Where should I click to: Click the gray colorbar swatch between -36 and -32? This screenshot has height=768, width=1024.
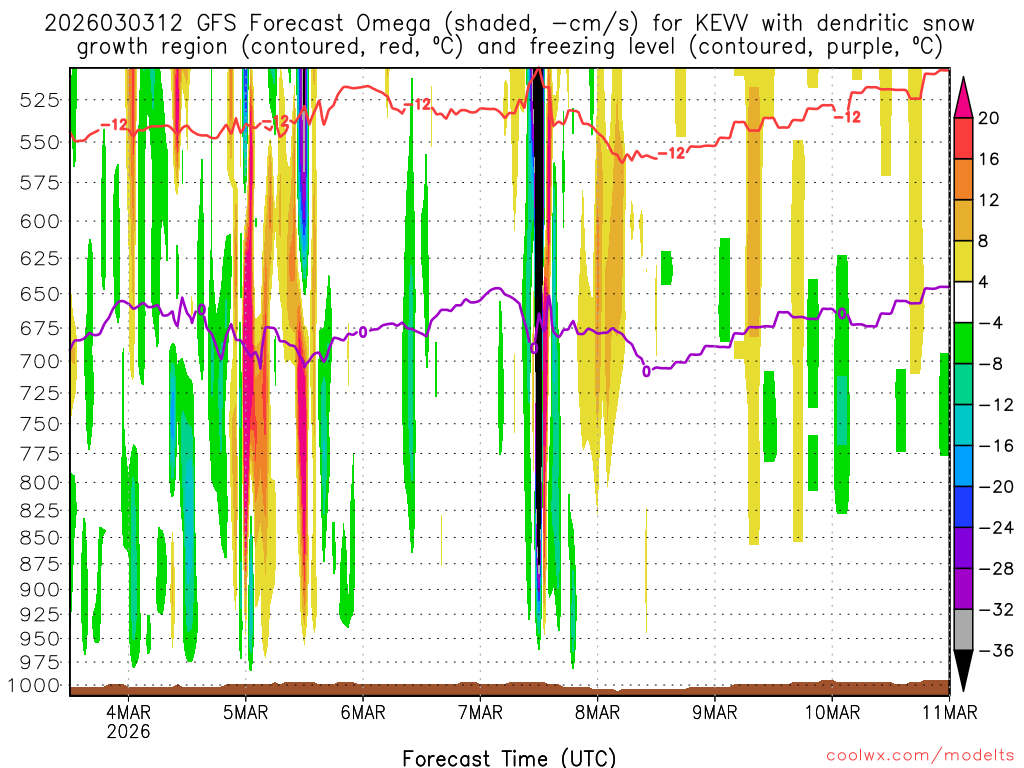point(963,630)
